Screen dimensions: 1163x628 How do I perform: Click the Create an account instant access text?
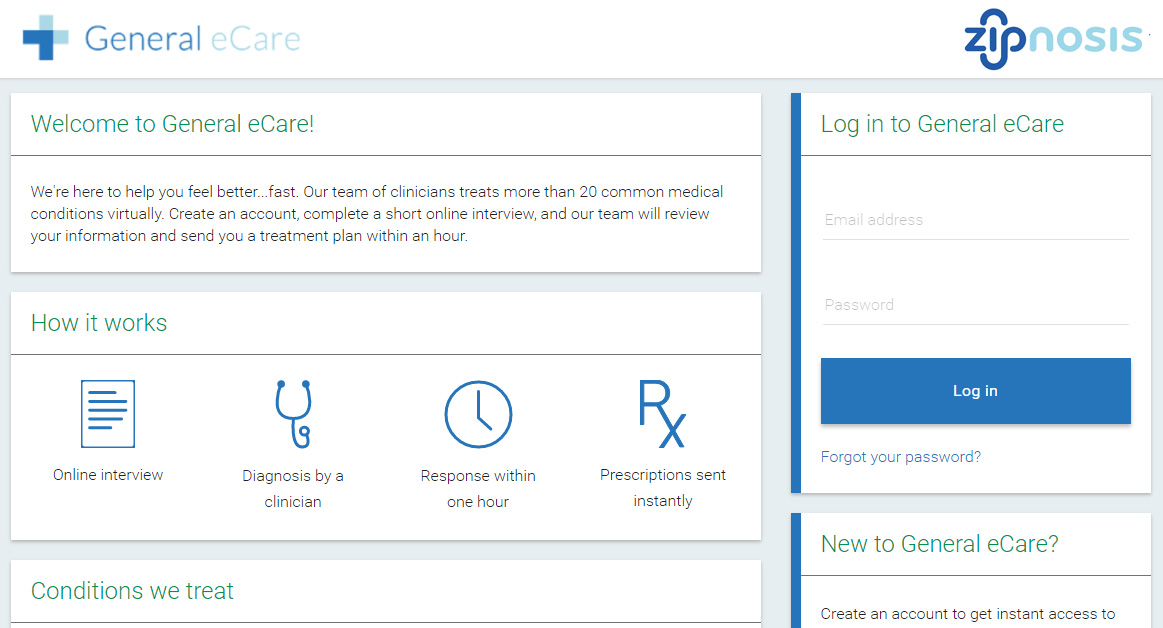coord(968,615)
